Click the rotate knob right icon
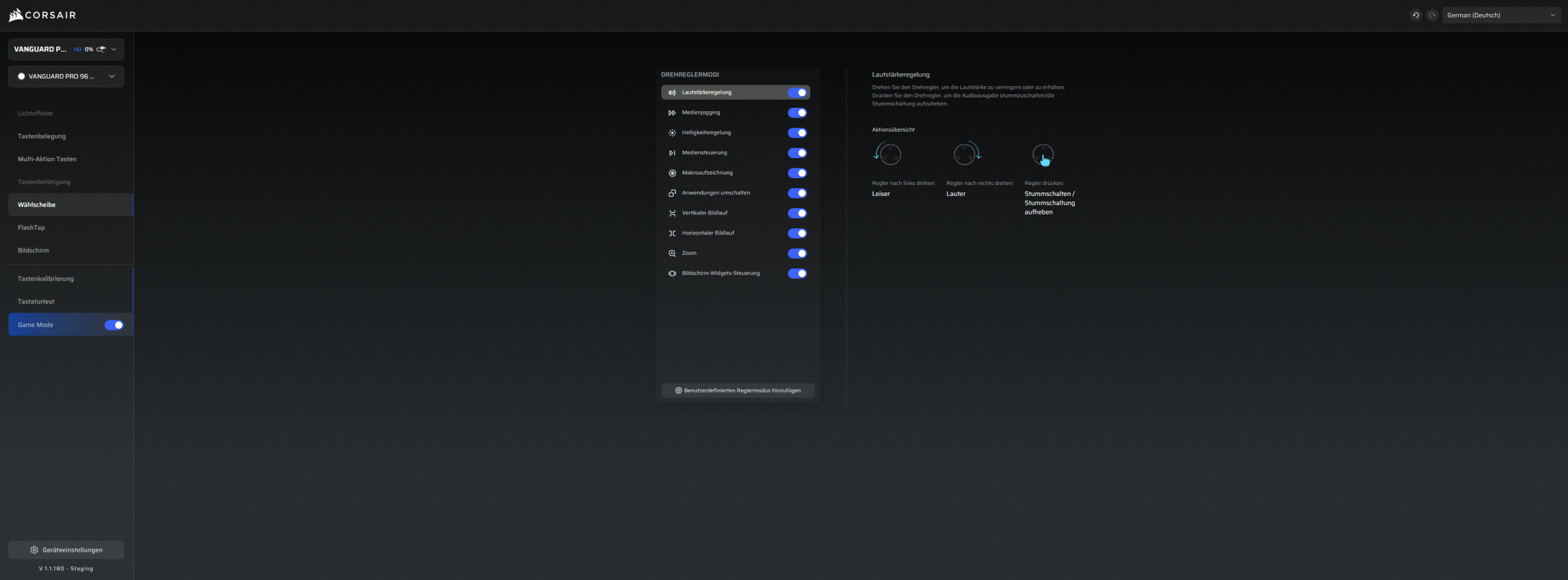 [x=967, y=154]
